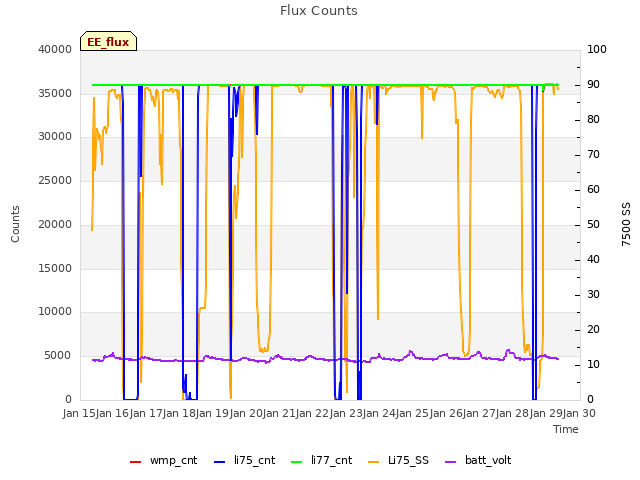This screenshot has height=480, width=640.
Task: Click the 35000 left axis tick label
Action: [x=55, y=93]
